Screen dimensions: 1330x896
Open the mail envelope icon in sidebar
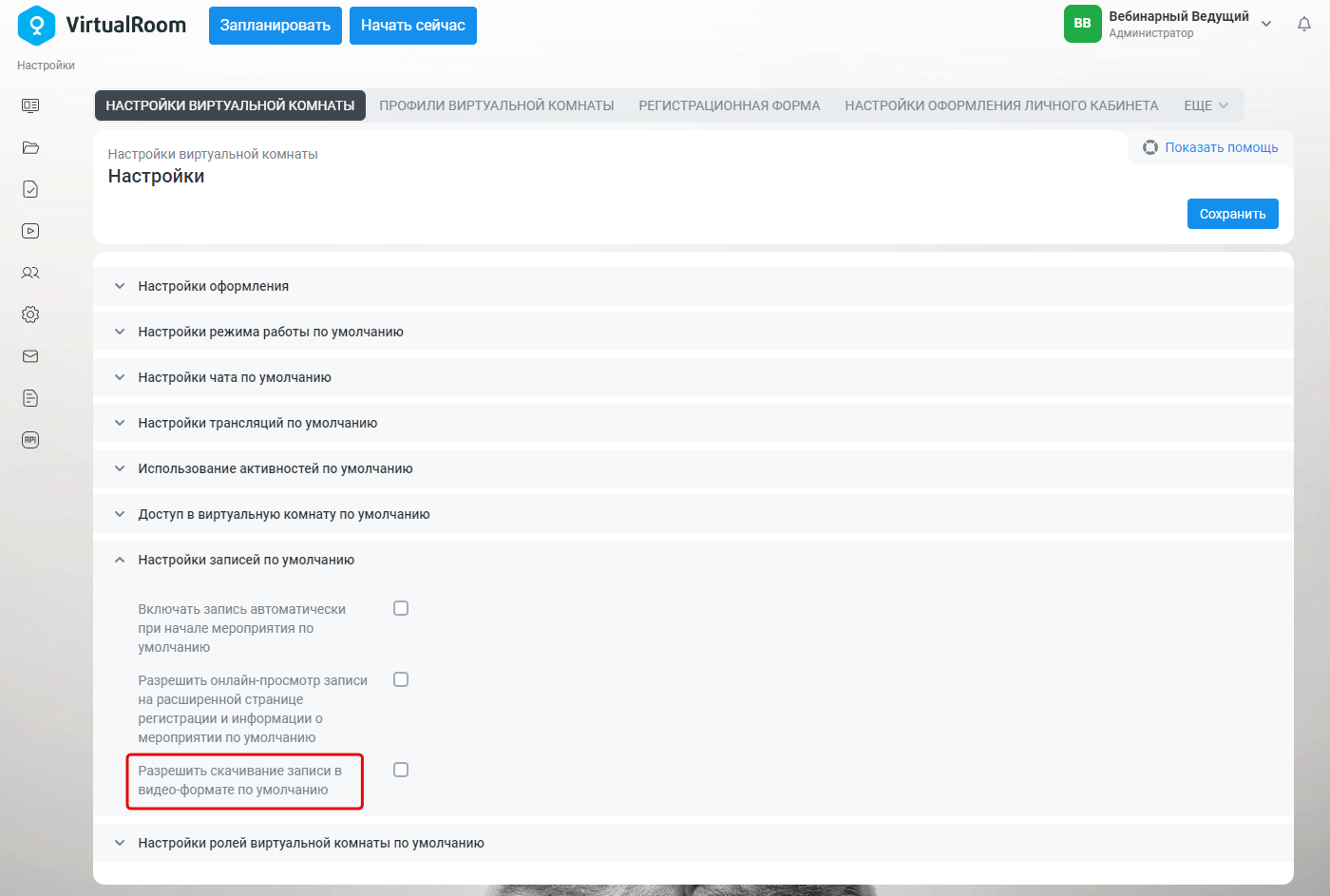[30, 356]
